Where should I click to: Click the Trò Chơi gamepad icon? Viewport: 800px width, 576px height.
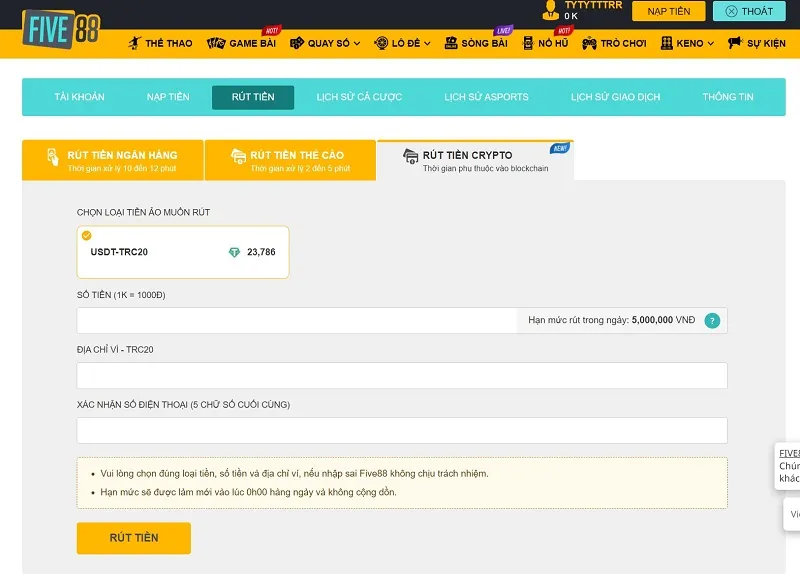[589, 43]
